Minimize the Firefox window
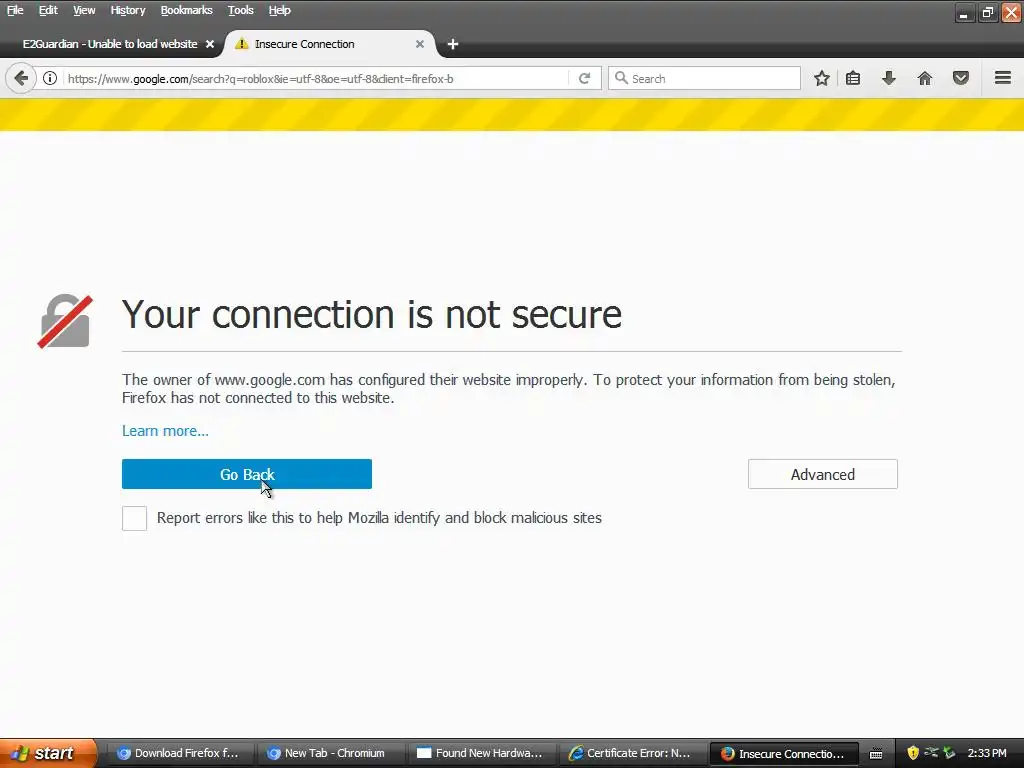1024x768 pixels. pos(965,12)
